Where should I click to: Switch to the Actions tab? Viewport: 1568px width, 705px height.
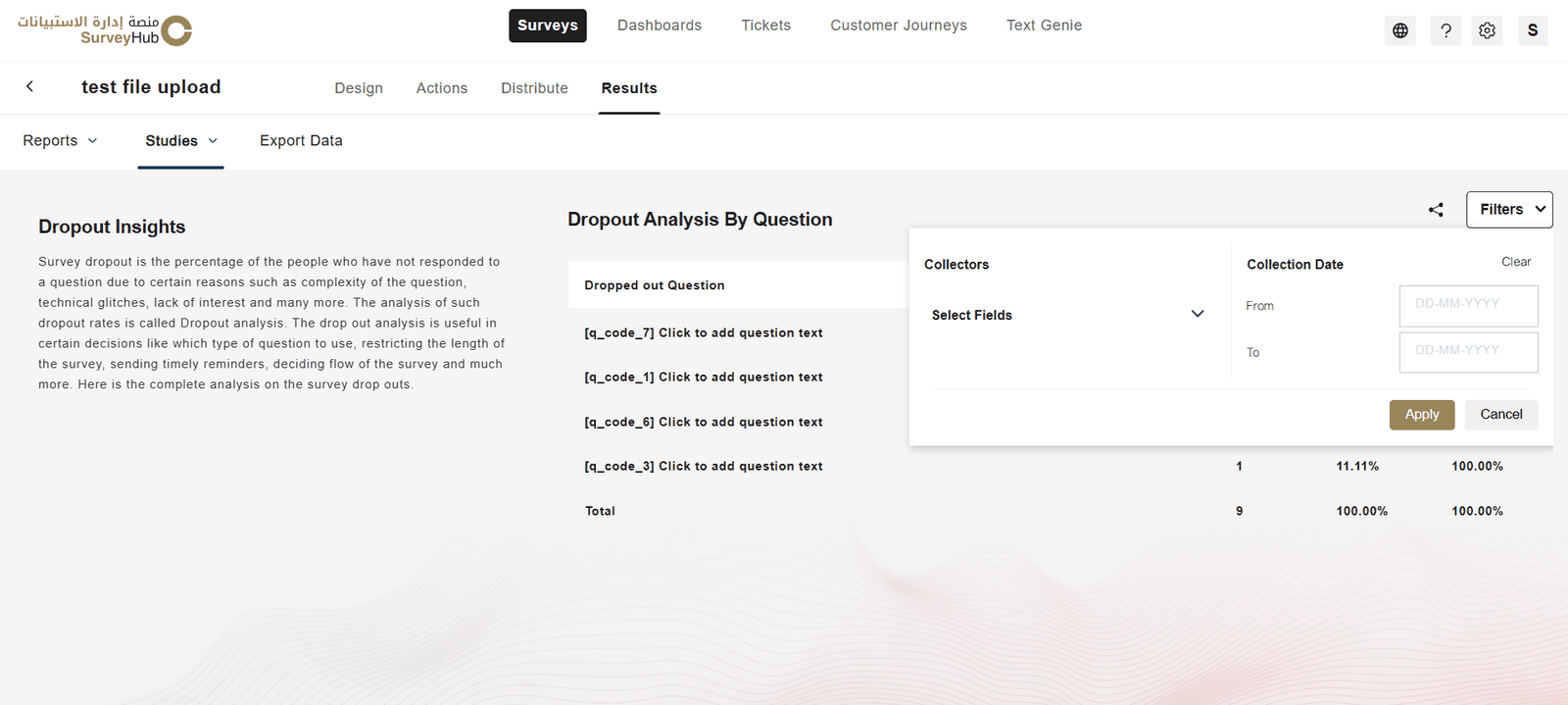(442, 88)
